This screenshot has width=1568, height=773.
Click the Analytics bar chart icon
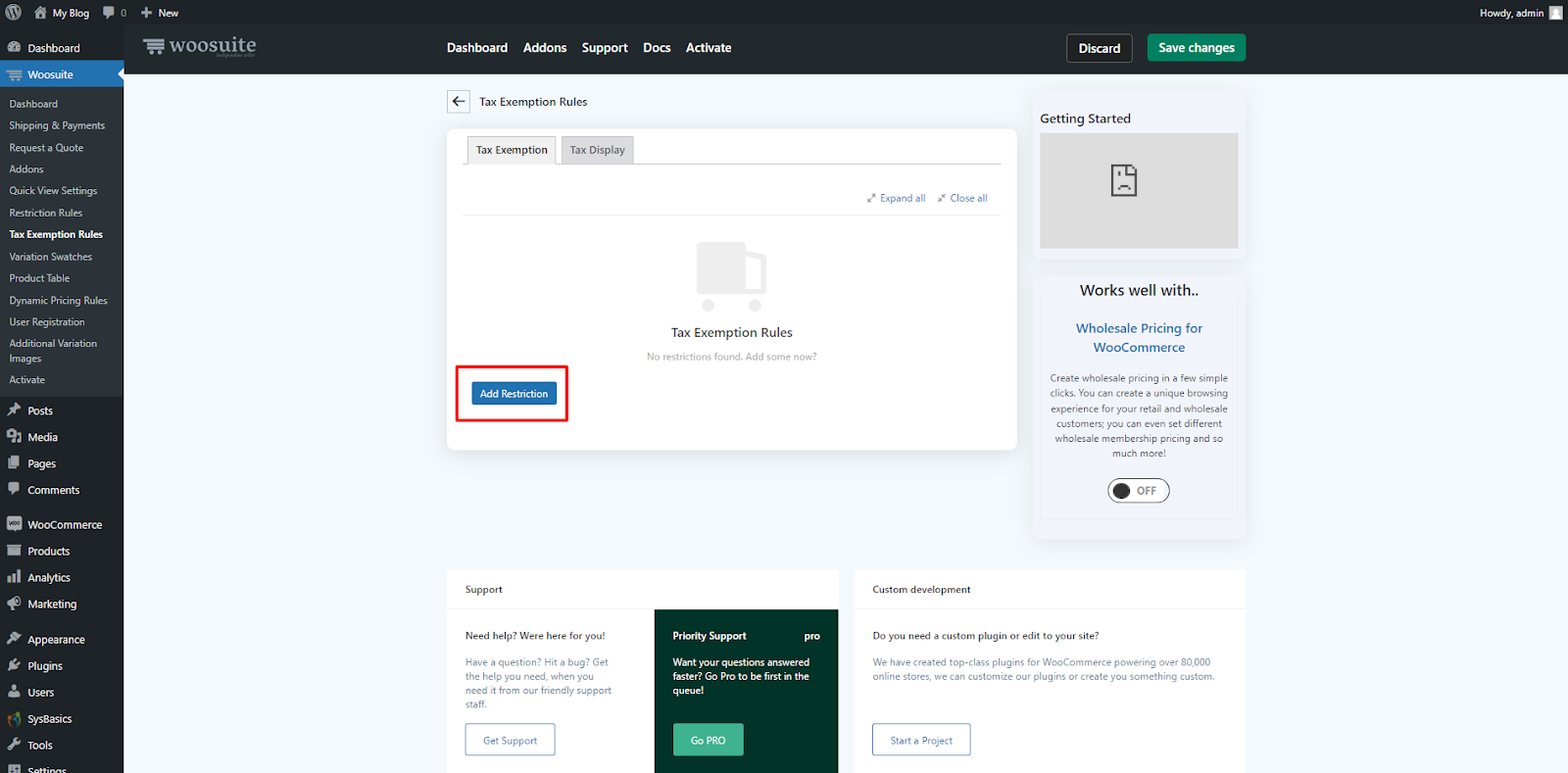(14, 577)
